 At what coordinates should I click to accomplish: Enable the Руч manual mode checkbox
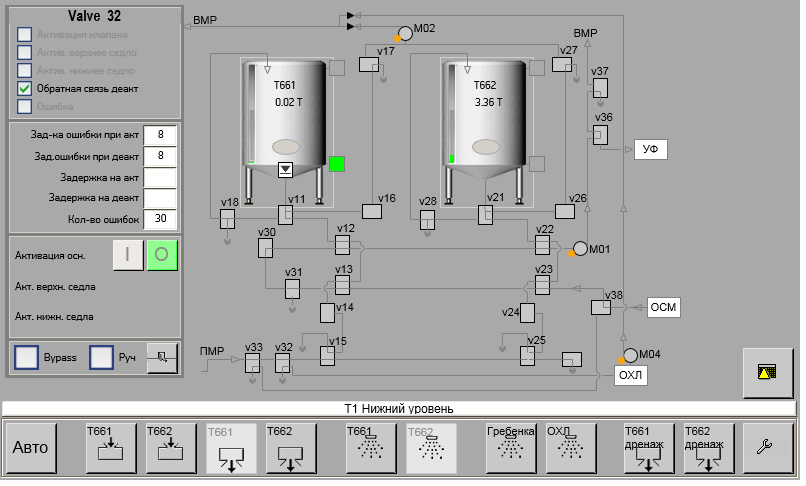[x=101, y=357]
